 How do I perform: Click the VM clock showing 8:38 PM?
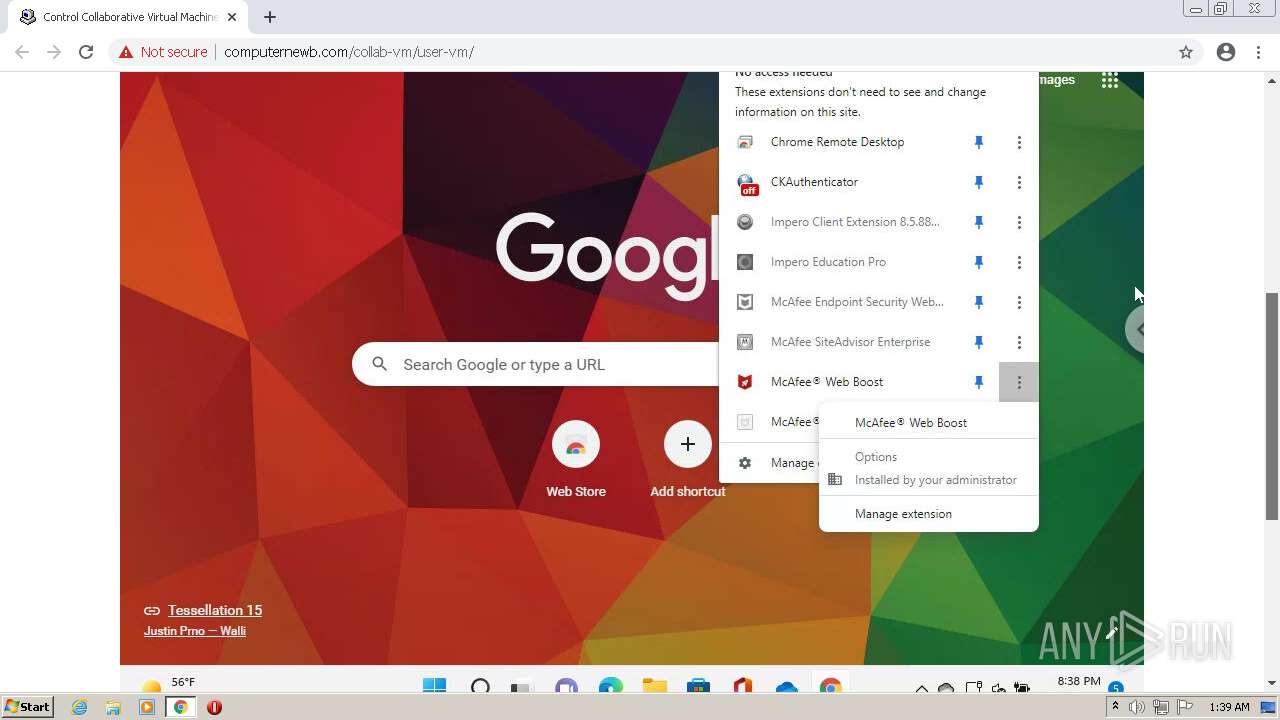1079,681
